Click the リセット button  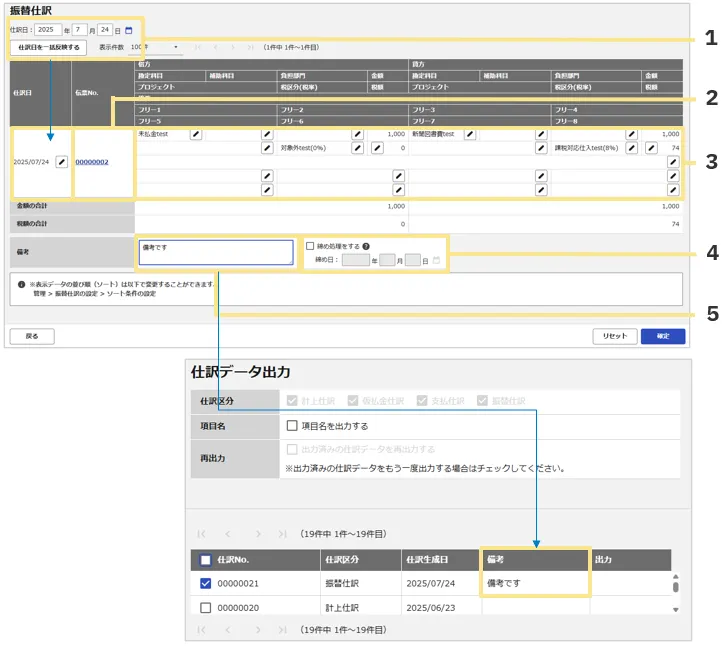click(614, 336)
